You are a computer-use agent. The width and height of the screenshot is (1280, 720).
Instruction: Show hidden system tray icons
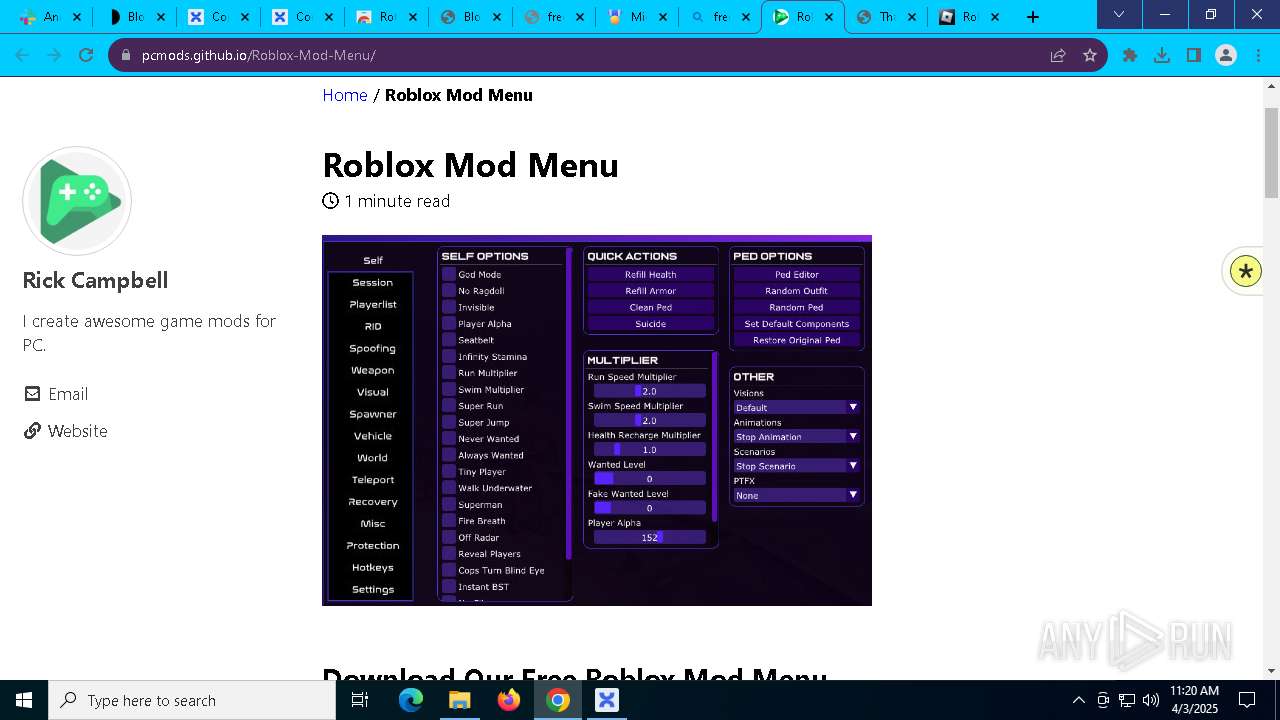point(1078,700)
